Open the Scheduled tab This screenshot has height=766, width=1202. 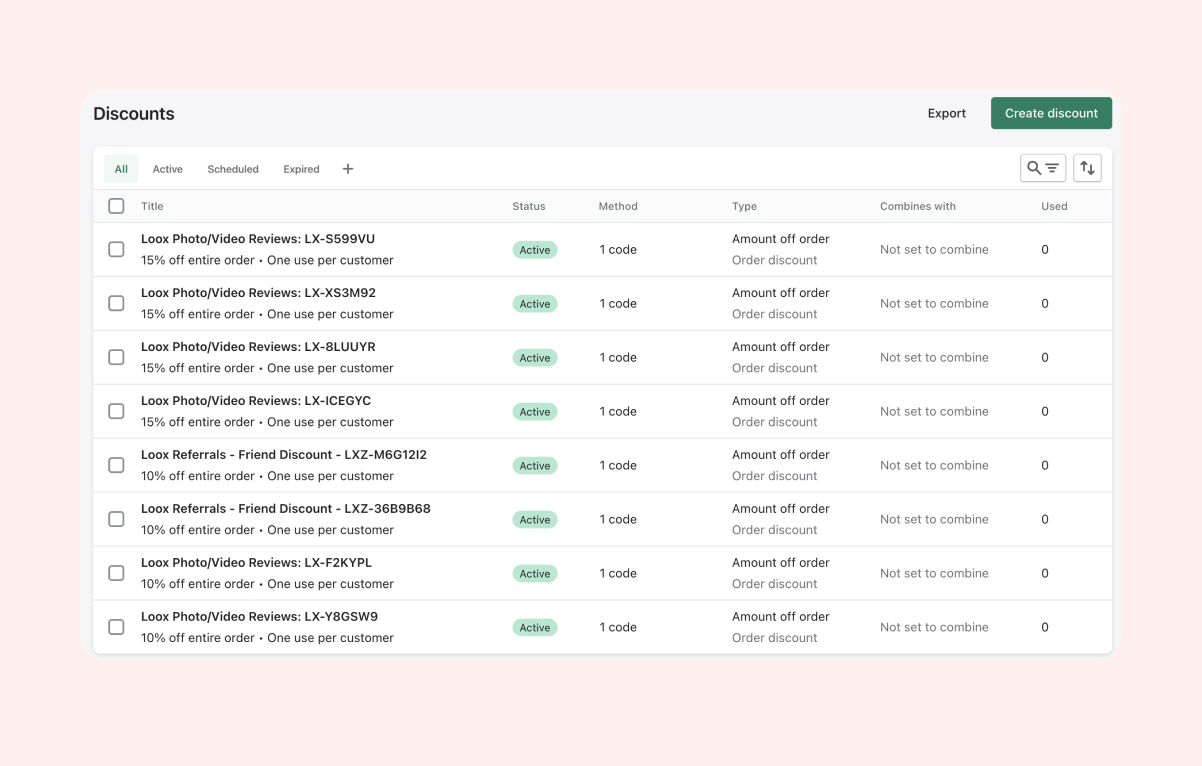pos(233,169)
